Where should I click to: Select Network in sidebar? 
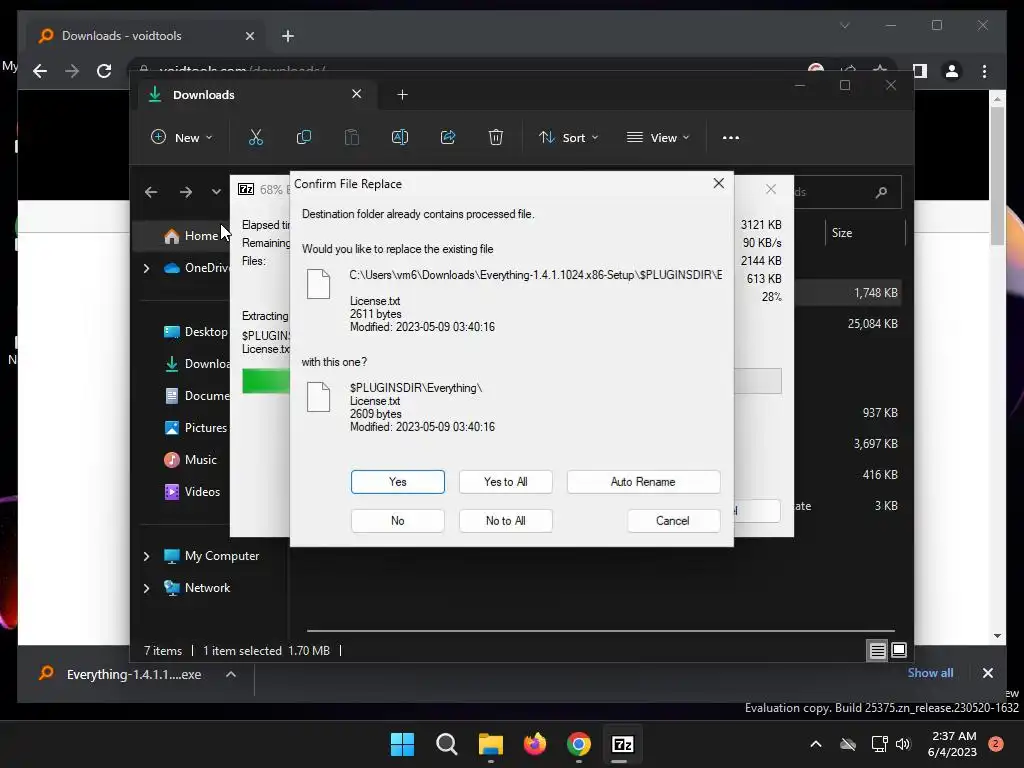[197, 588]
